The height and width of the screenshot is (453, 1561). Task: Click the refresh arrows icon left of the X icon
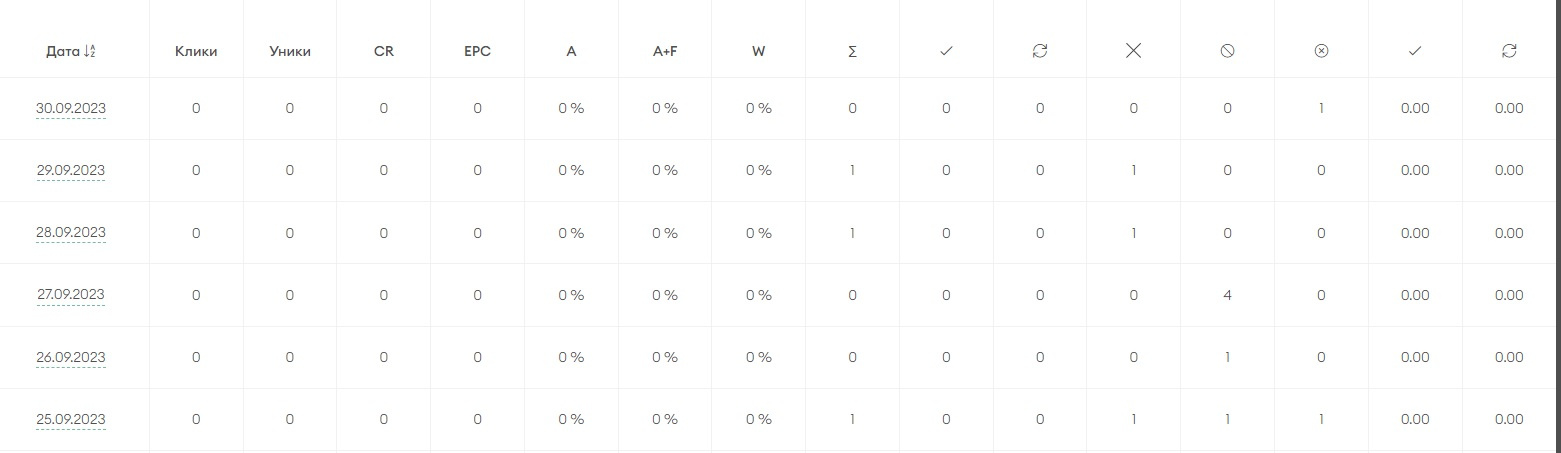click(x=1040, y=51)
